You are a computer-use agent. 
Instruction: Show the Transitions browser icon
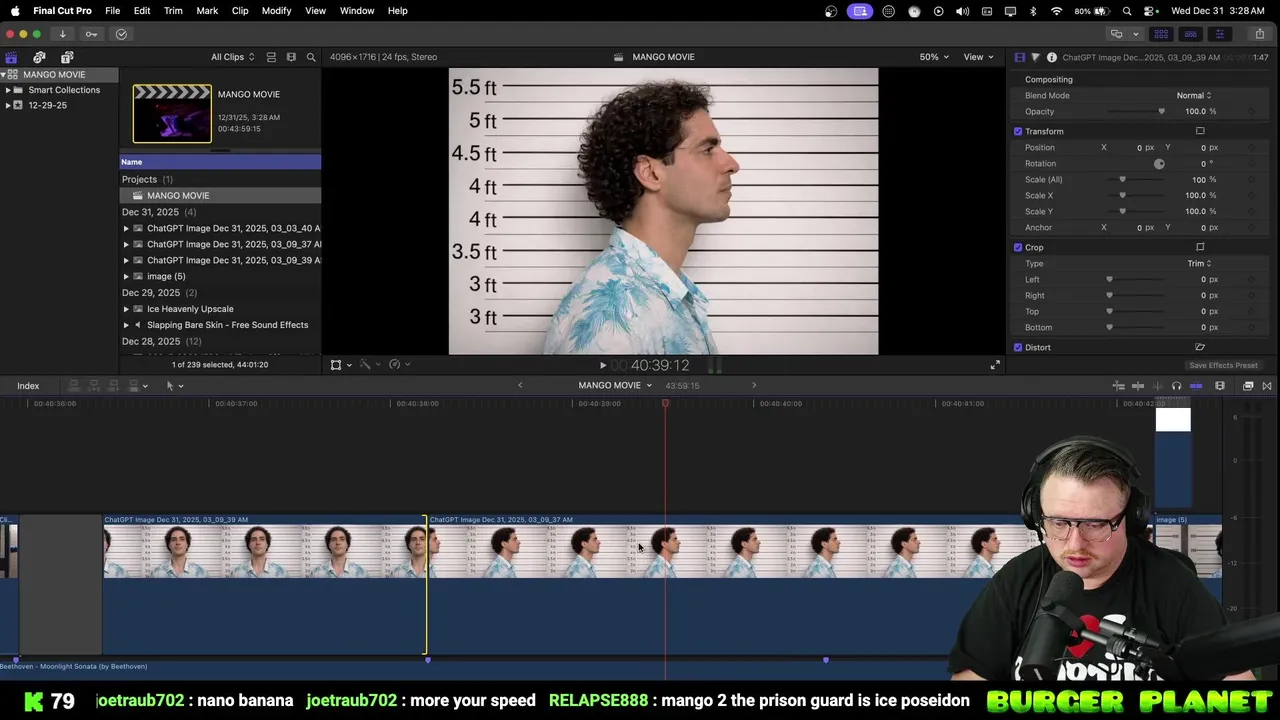pos(1267,386)
